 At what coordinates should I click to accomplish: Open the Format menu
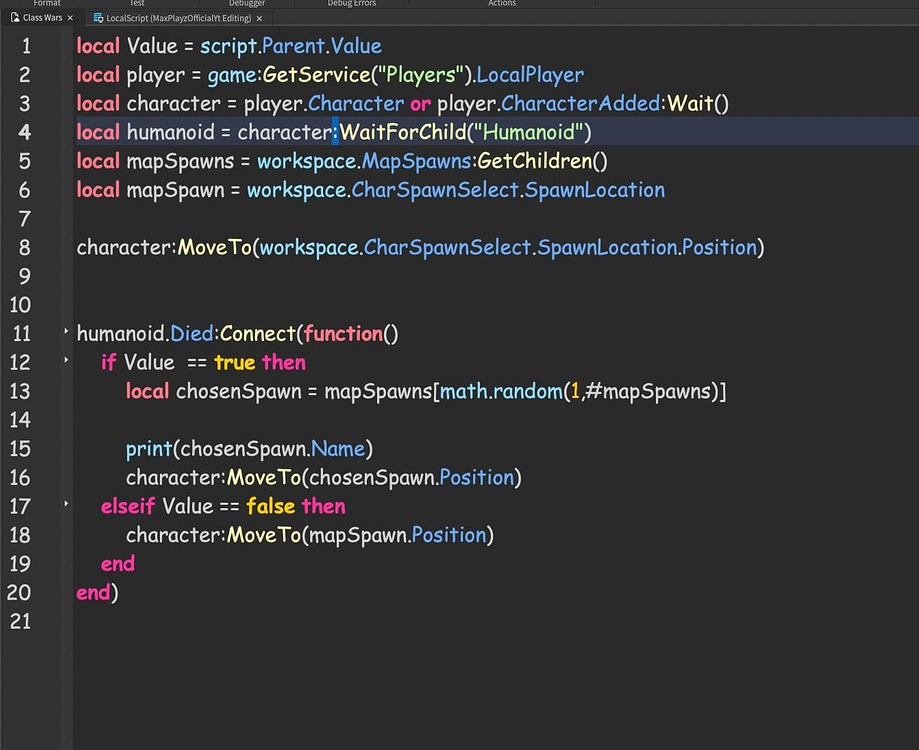pyautogui.click(x=46, y=3)
